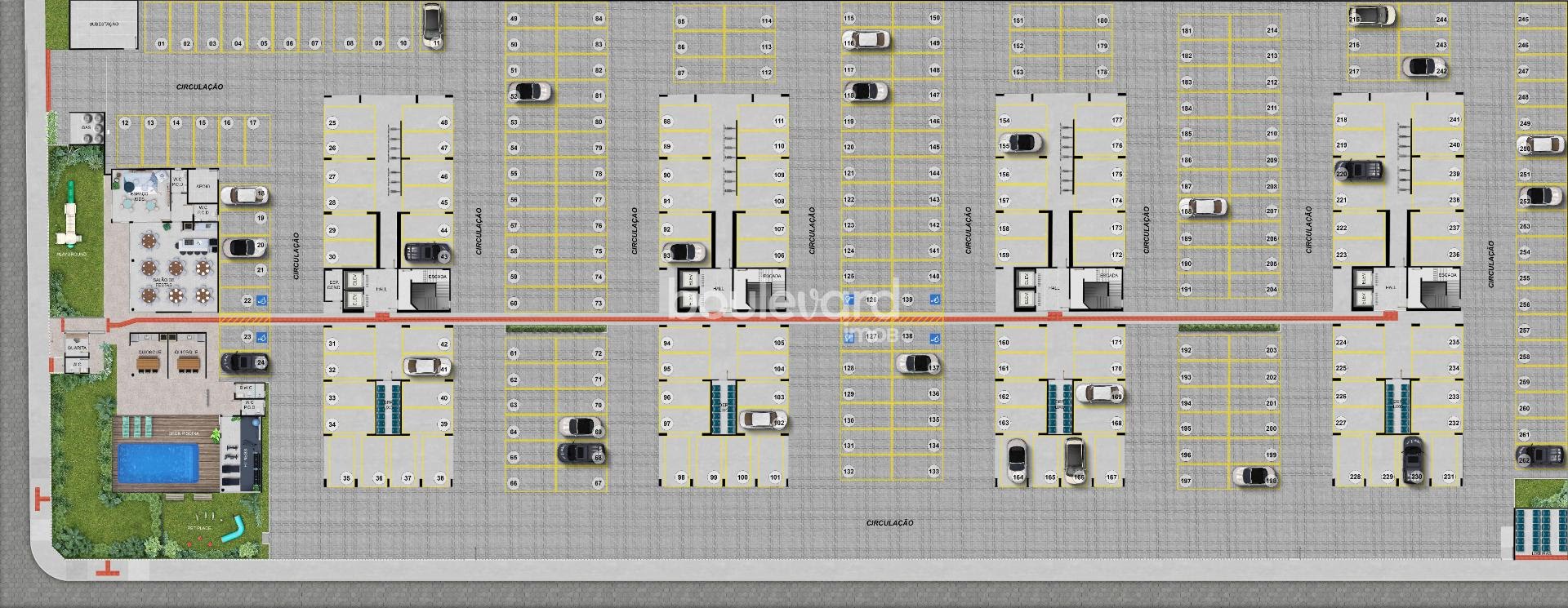Viewport: 1568px width, 608px height.
Task: Click the car parked in spot 11
Action: coord(432,24)
